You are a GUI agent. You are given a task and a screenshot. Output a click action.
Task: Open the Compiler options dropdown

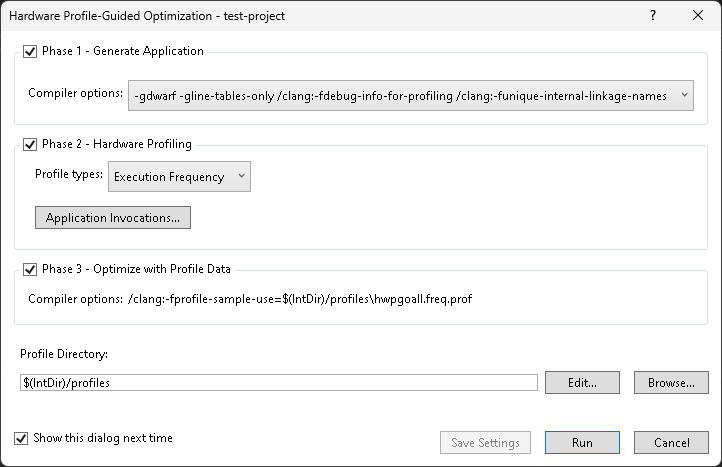(x=410, y=94)
